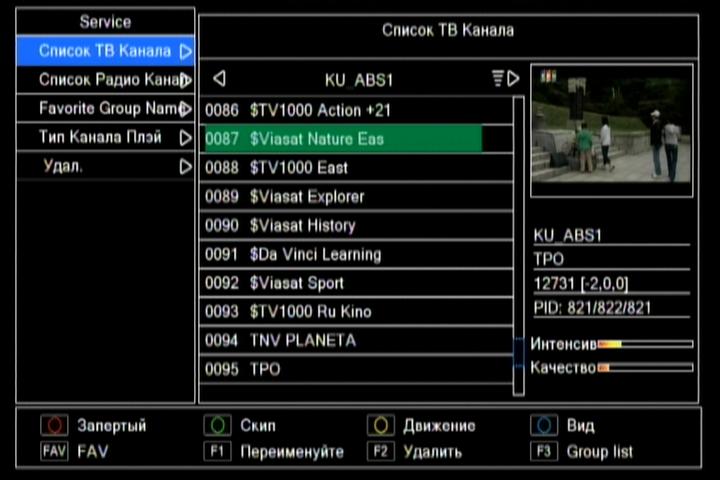This screenshot has width=720, height=480.
Task: Click the F2 key icon for delete
Action: click(x=381, y=451)
